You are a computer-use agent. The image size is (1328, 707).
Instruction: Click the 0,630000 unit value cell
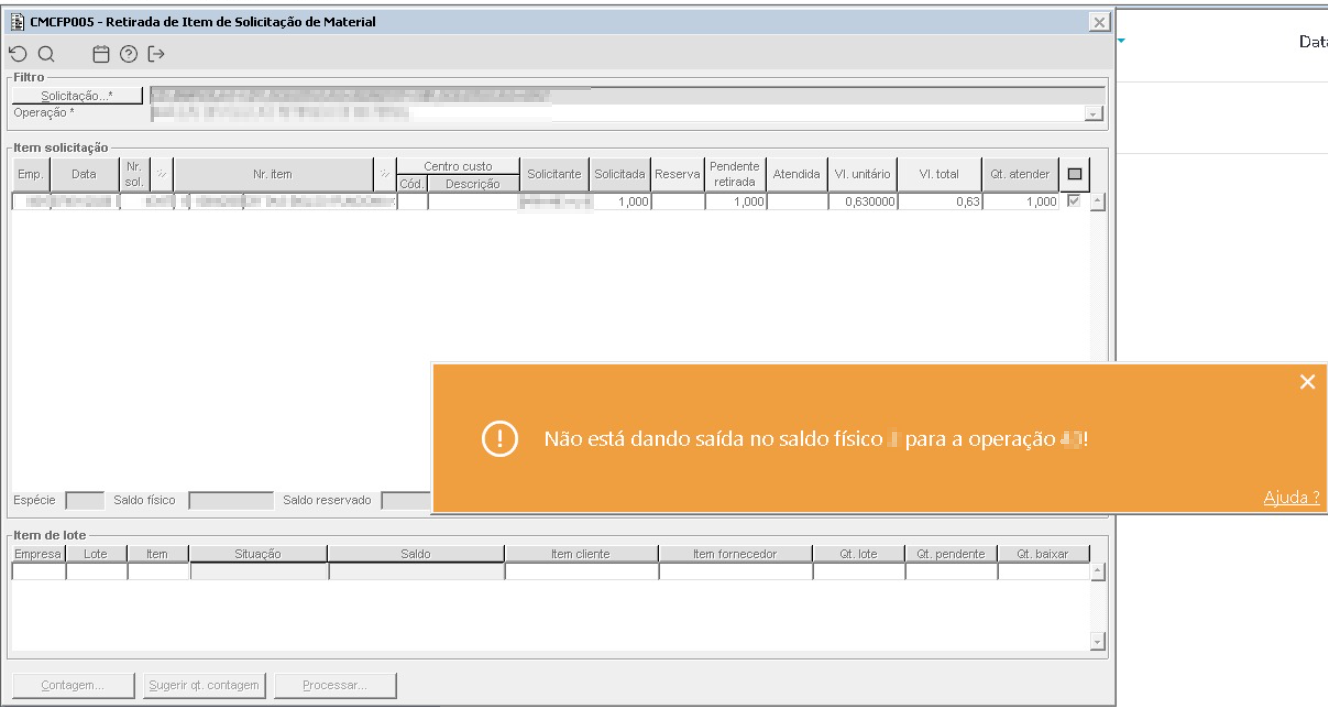862,201
